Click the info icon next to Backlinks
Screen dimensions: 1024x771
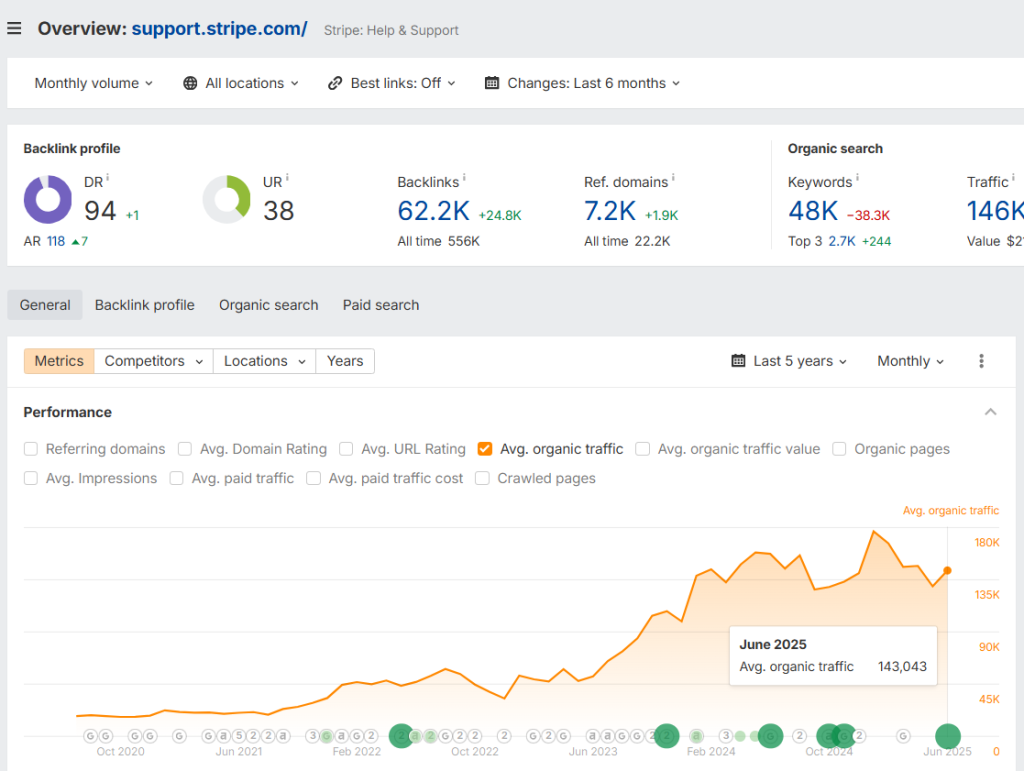tap(464, 179)
